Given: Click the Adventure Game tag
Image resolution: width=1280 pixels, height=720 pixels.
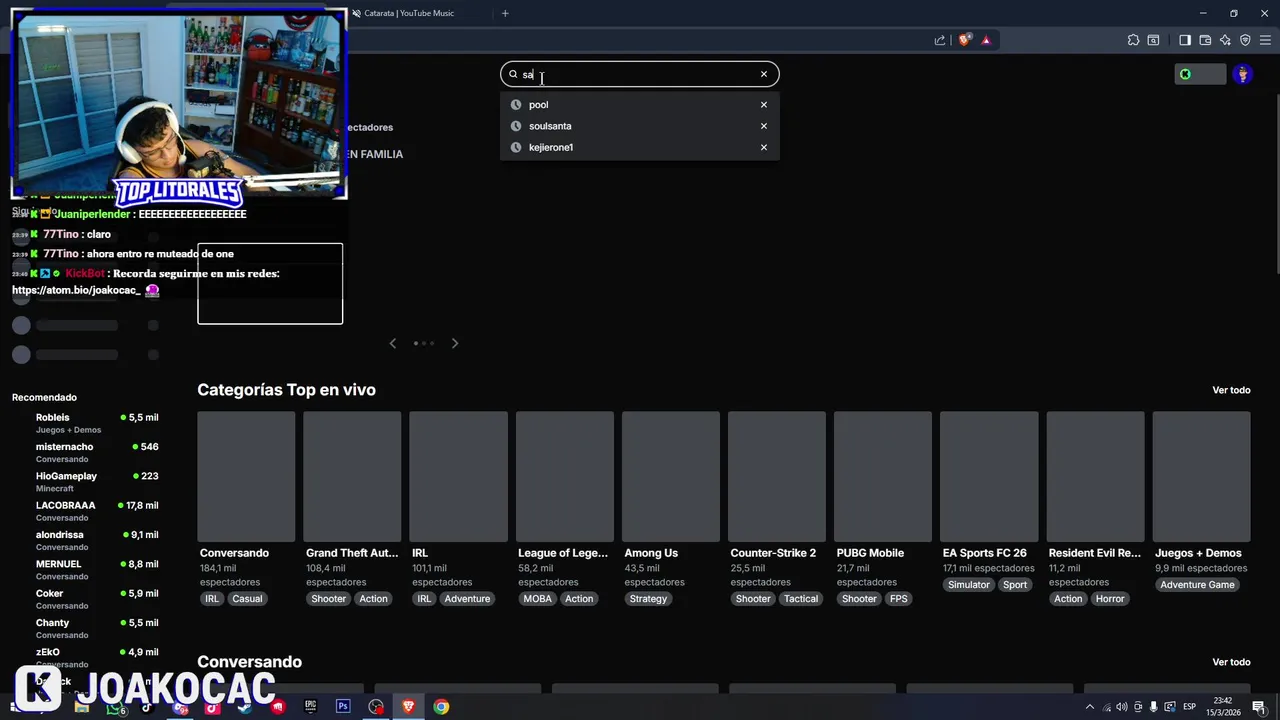Looking at the screenshot, I should [x=1197, y=585].
